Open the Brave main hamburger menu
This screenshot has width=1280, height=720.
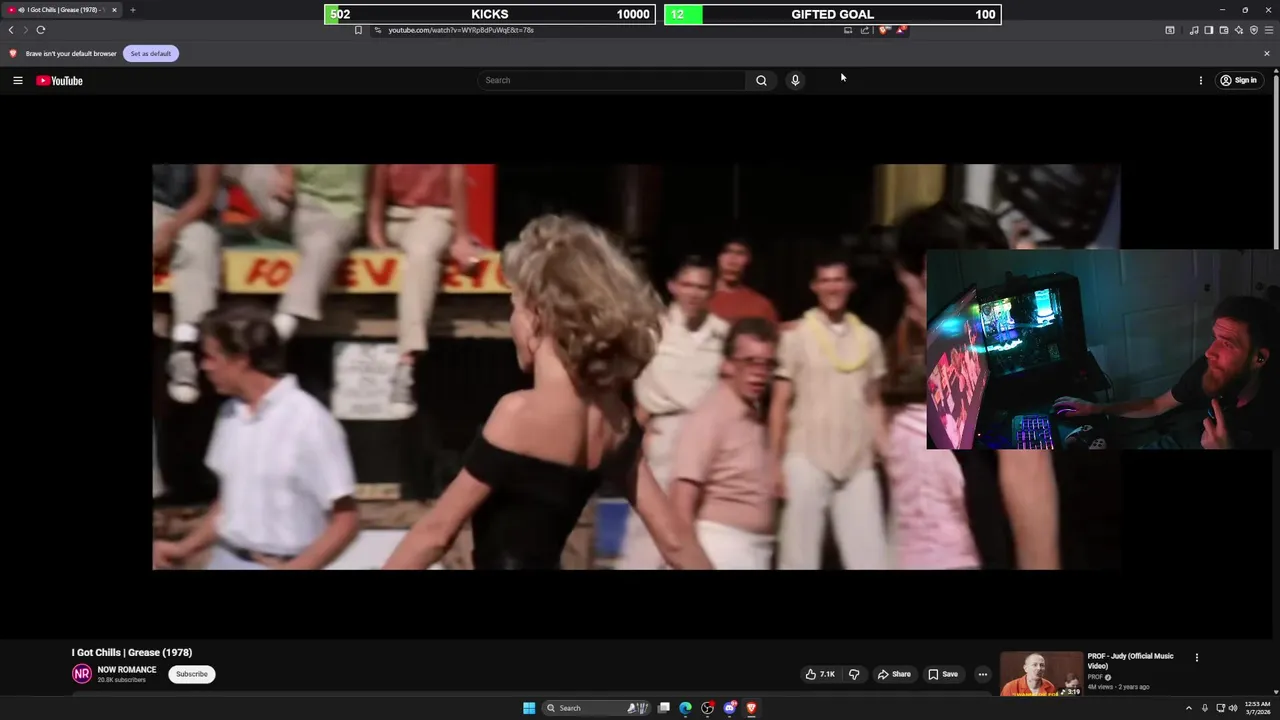1269,30
